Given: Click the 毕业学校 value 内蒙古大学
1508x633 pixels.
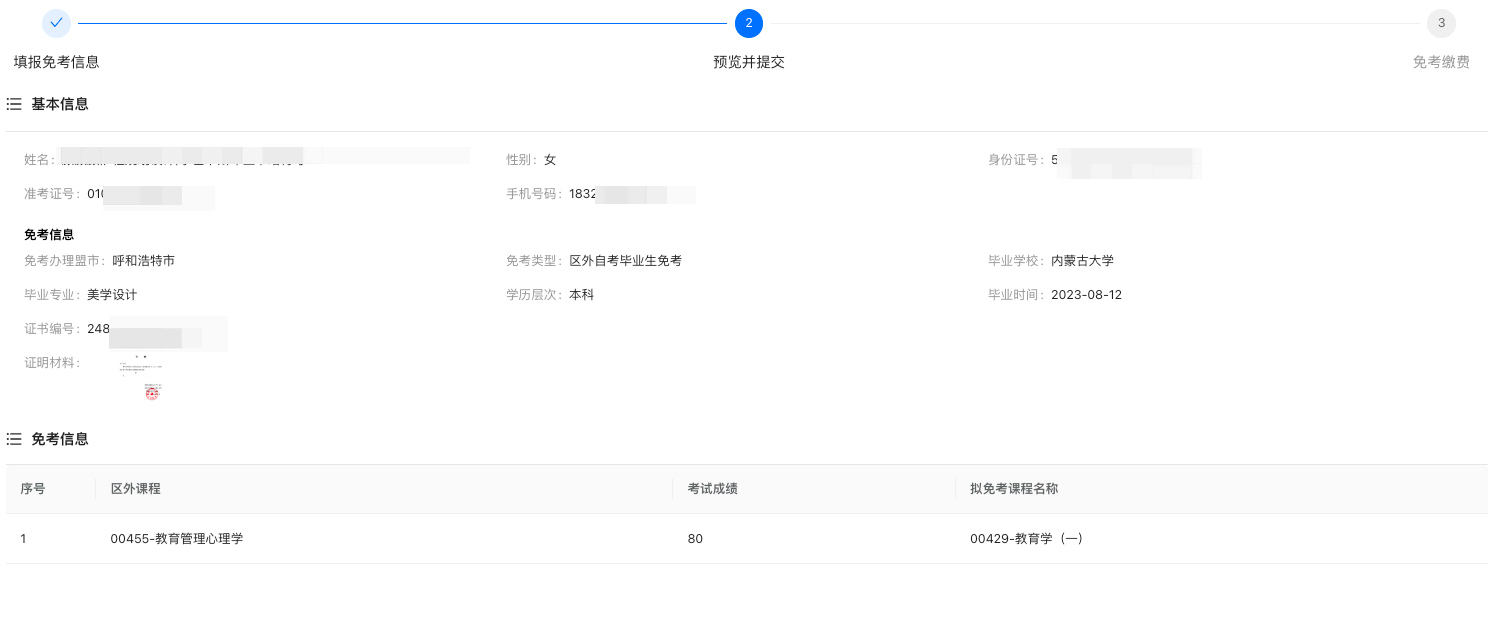Looking at the screenshot, I should point(1082,261).
